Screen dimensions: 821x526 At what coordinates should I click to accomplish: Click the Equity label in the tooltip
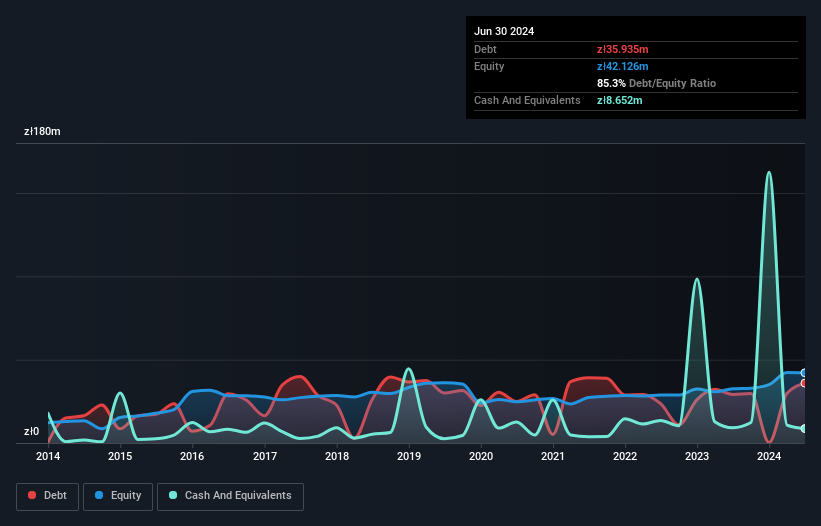489,66
